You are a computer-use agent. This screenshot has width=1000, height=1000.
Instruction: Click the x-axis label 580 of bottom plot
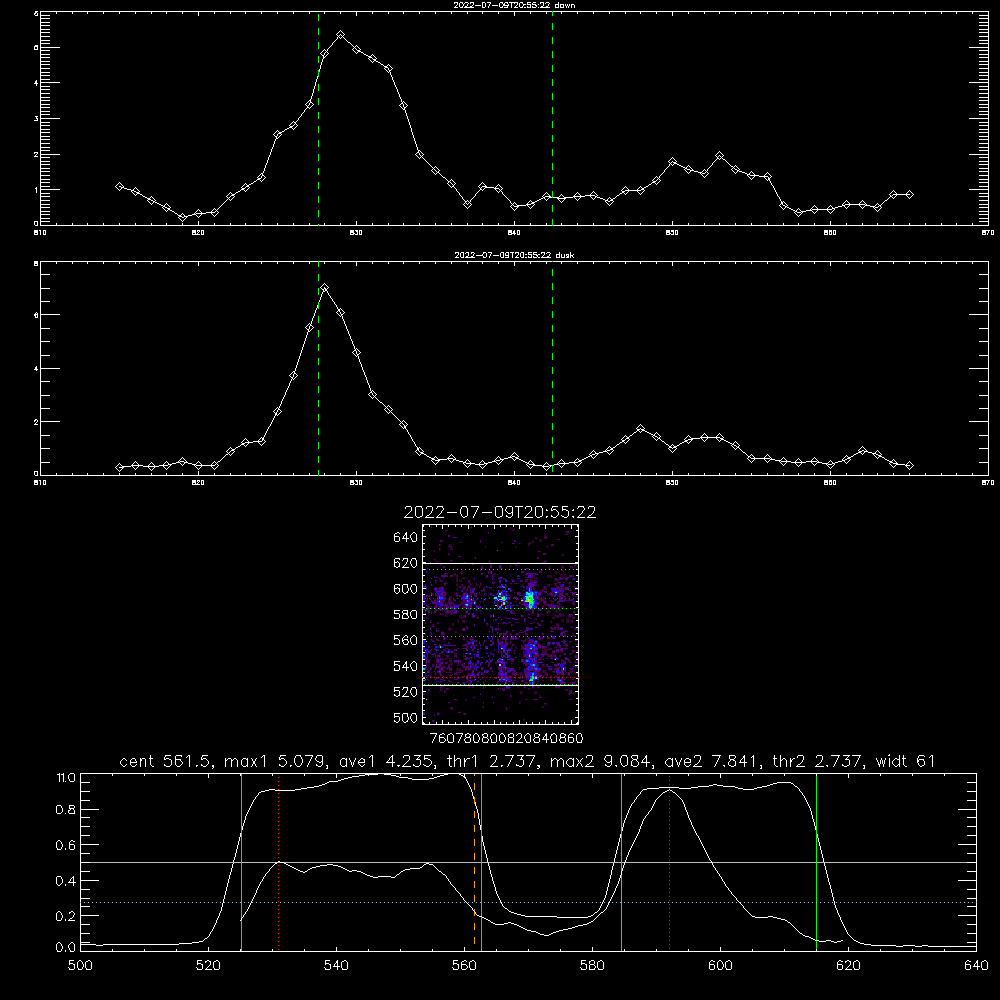(592, 966)
